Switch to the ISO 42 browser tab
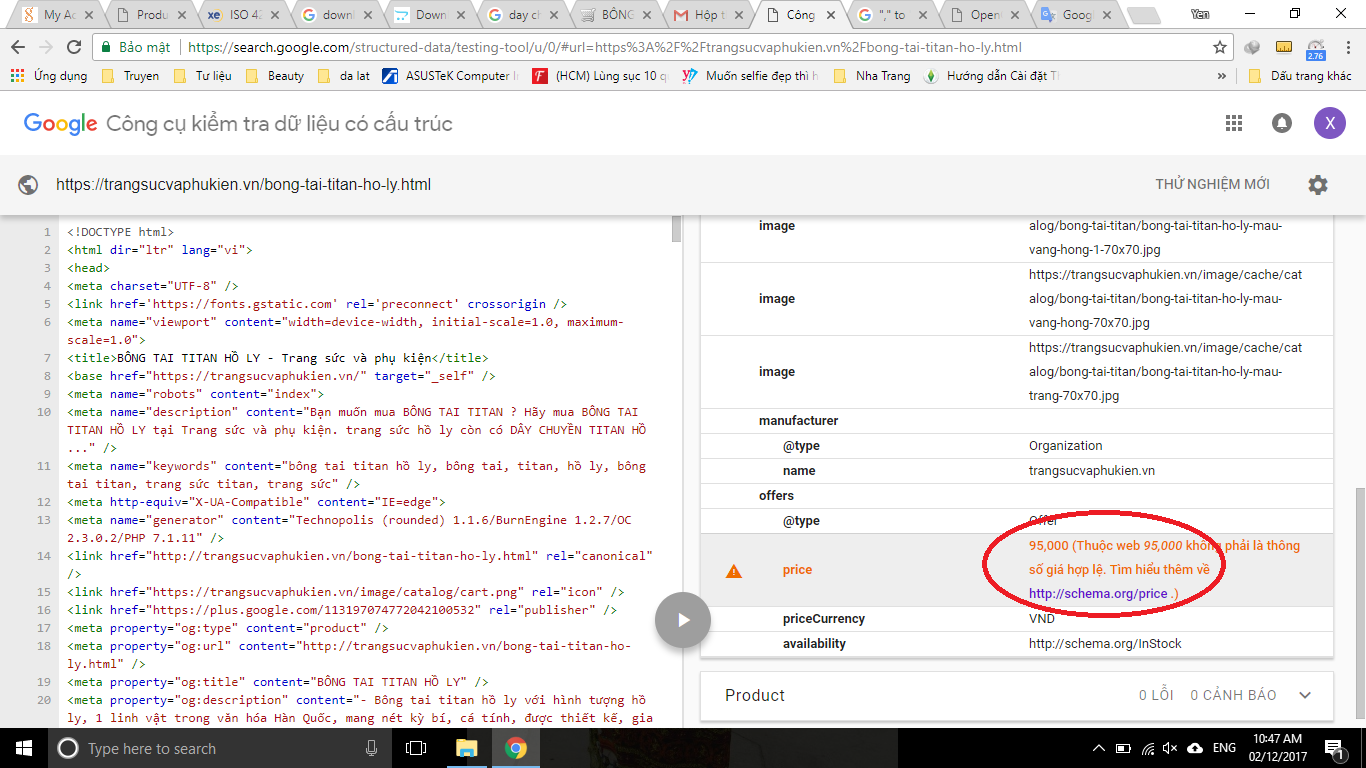 coord(240,15)
